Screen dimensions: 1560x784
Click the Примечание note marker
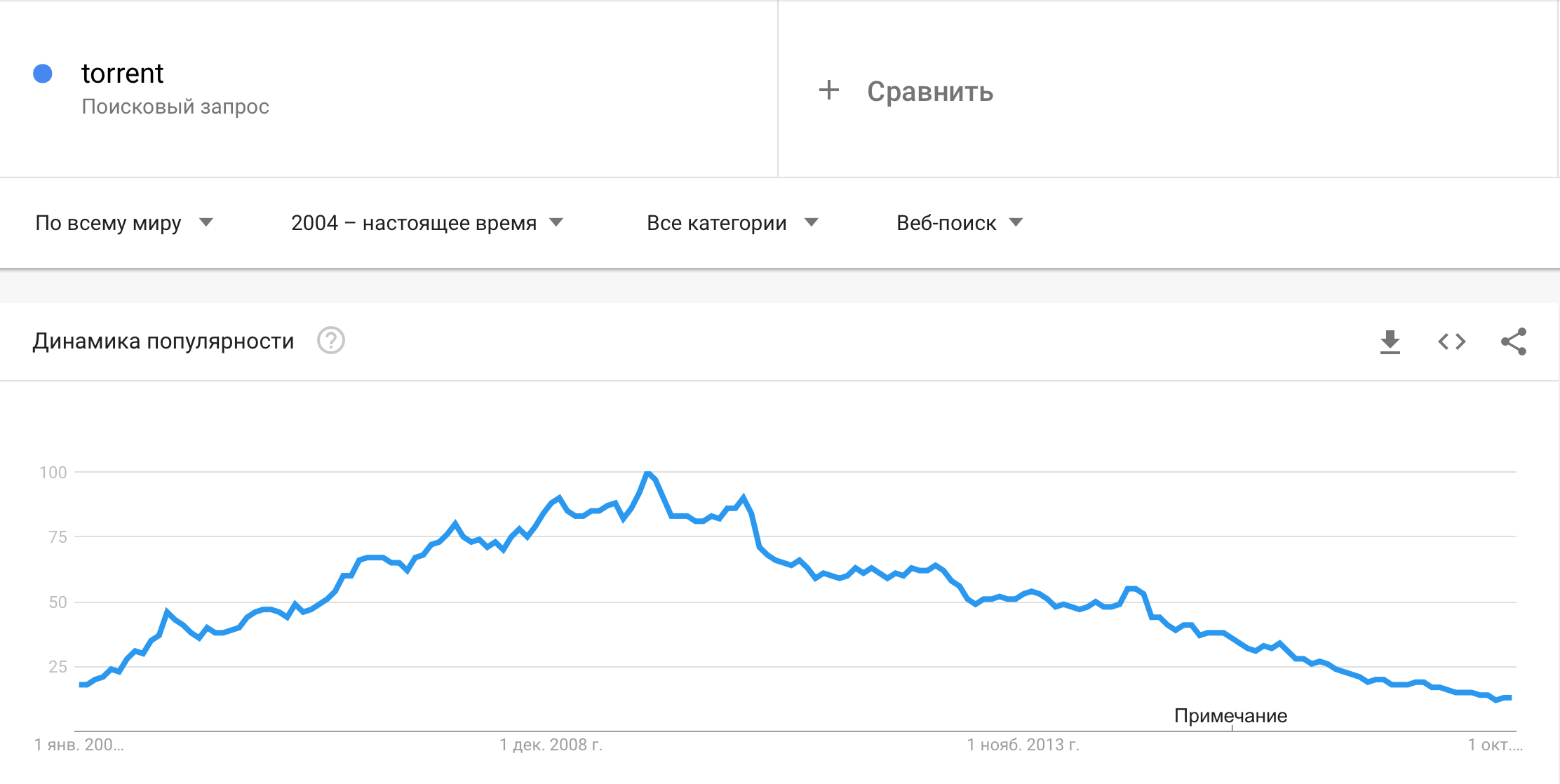(x=1231, y=716)
